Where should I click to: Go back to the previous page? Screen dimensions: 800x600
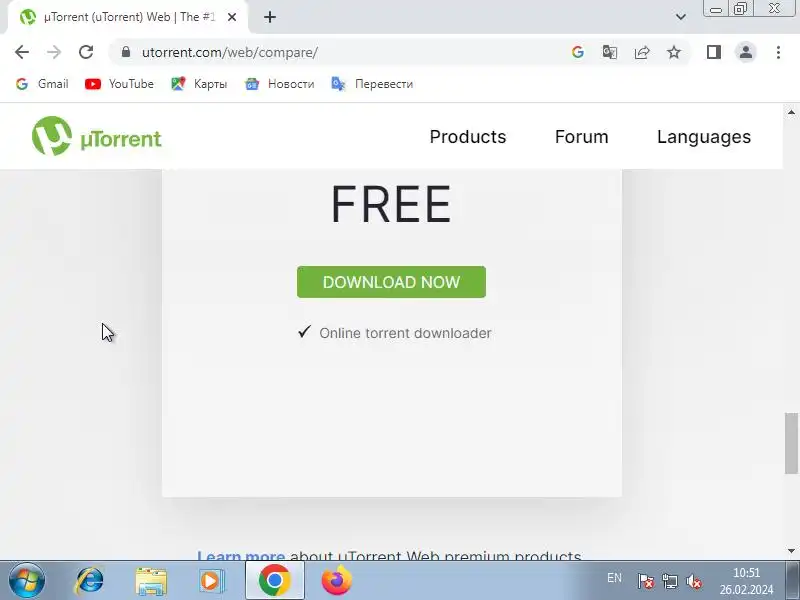coord(22,52)
